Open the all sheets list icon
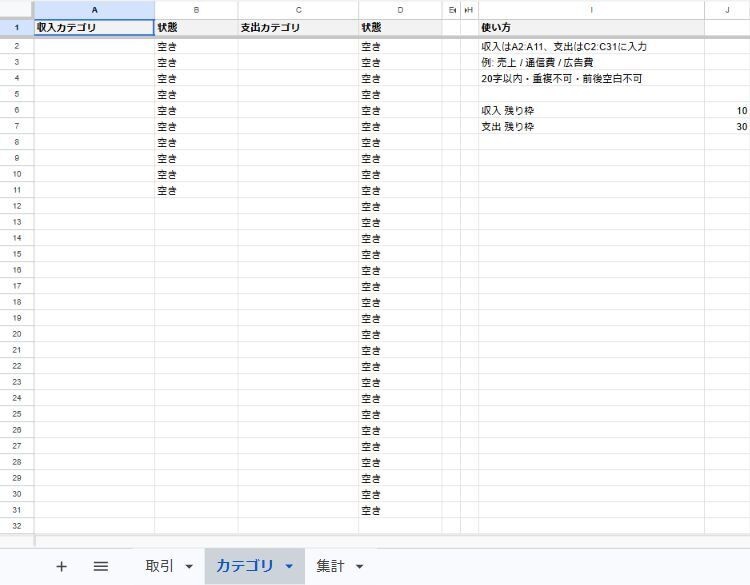This screenshot has width=750, height=585. click(100, 567)
